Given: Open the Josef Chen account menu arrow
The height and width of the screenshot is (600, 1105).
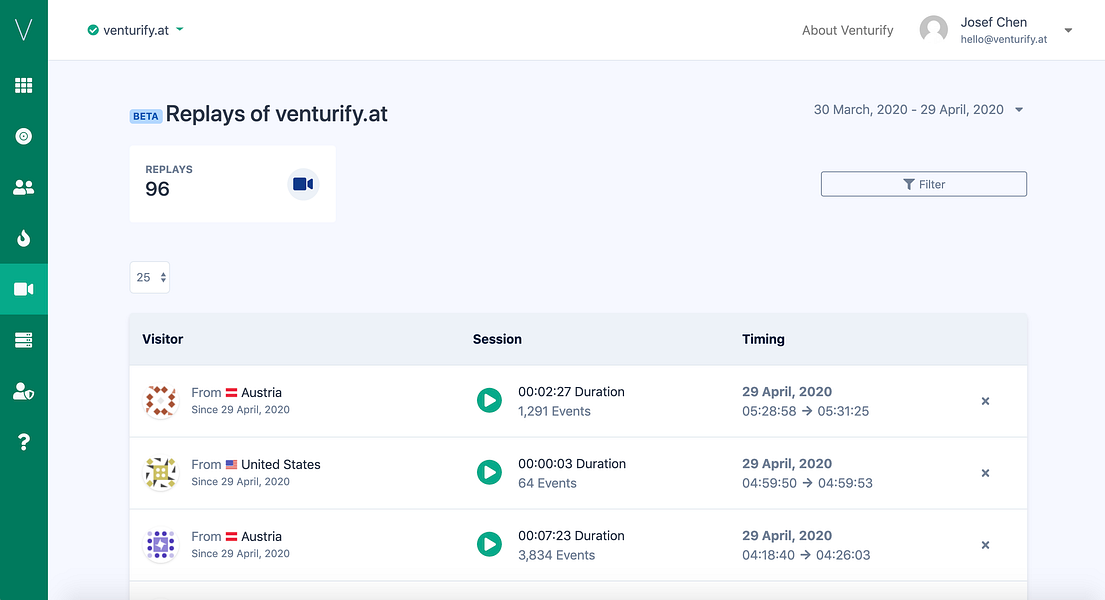Looking at the screenshot, I should 1068,30.
